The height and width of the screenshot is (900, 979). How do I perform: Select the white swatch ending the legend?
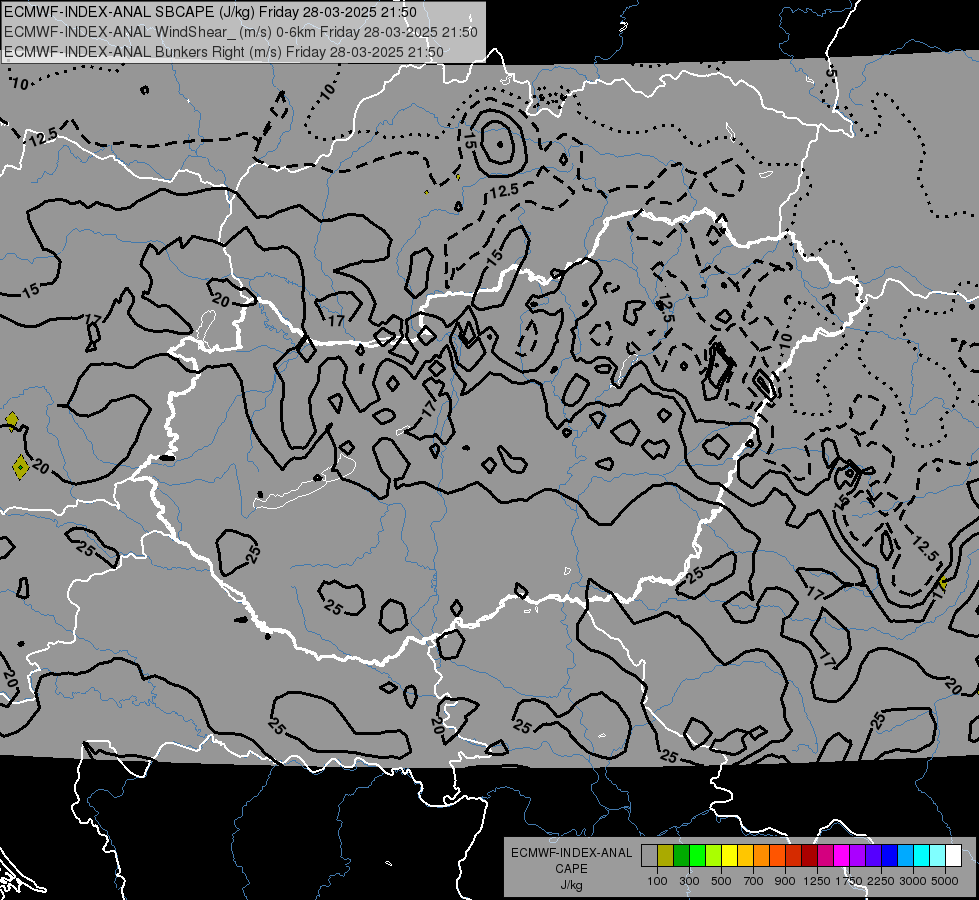[x=953, y=856]
